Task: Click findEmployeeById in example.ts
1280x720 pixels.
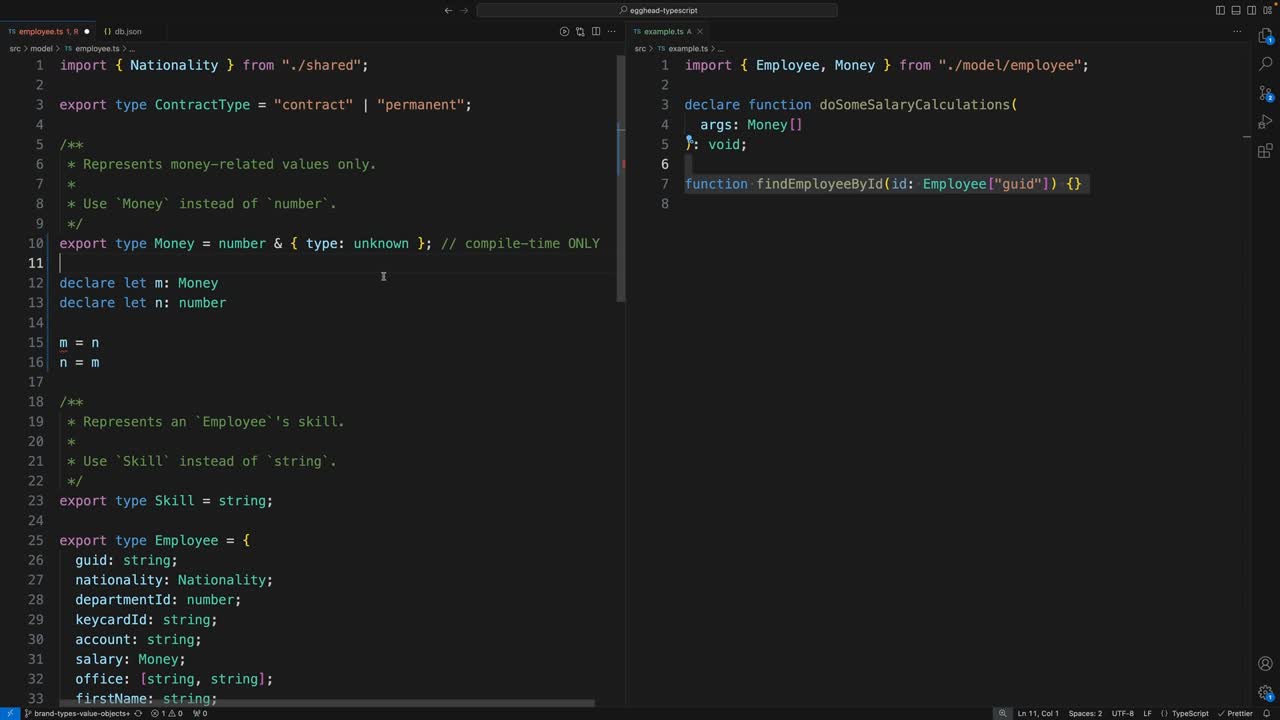Action: [820, 184]
